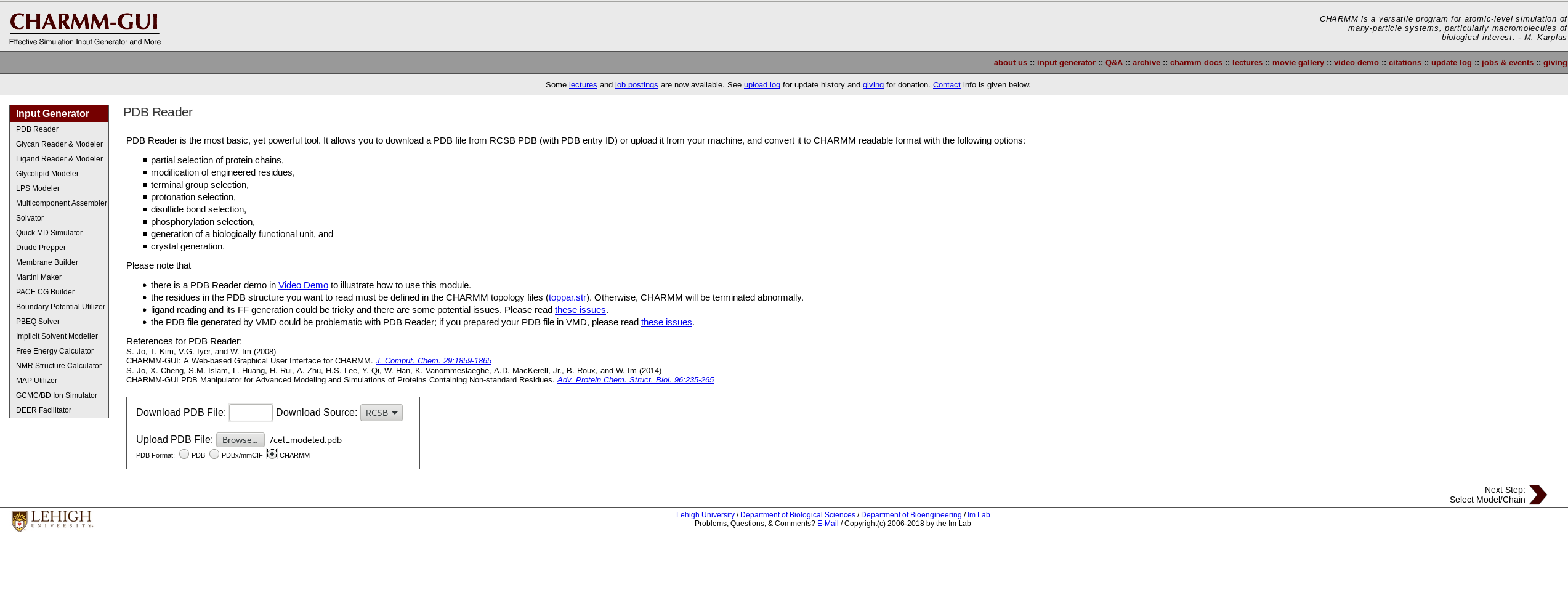Open Department of Bioengineering link
This screenshot has height=603, width=1568.
point(911,515)
